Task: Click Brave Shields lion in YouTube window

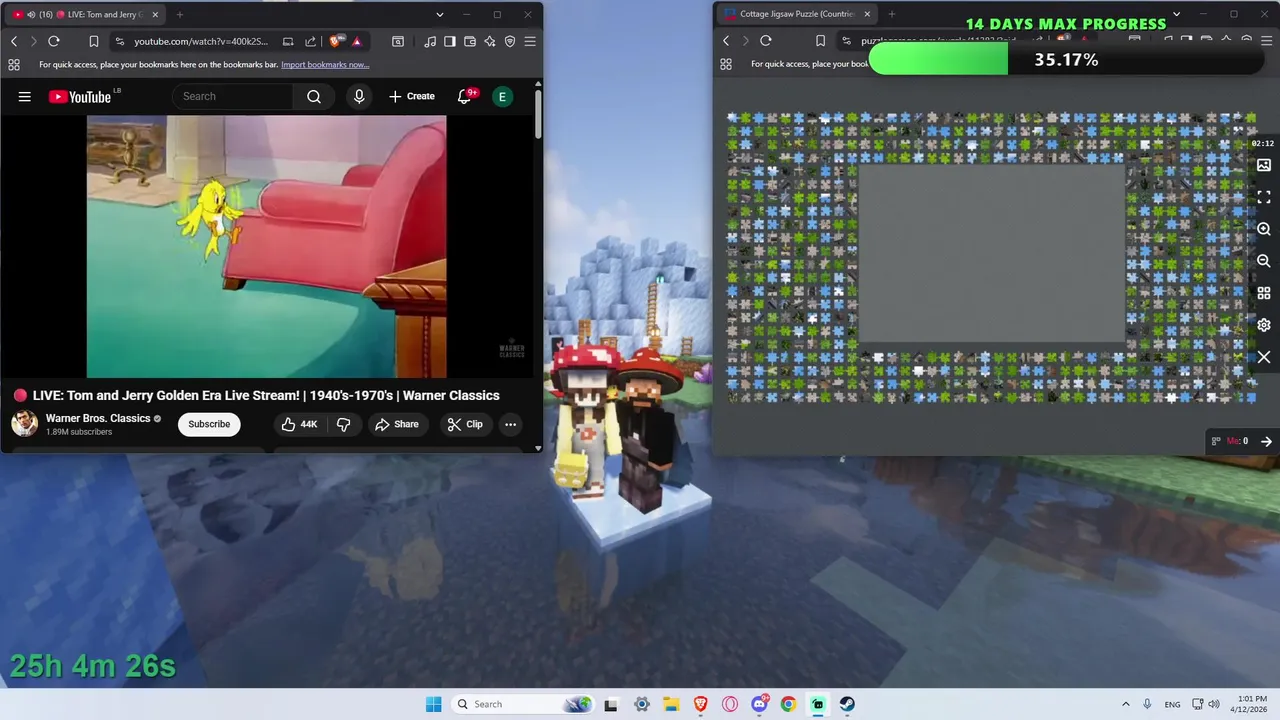Action: click(336, 41)
